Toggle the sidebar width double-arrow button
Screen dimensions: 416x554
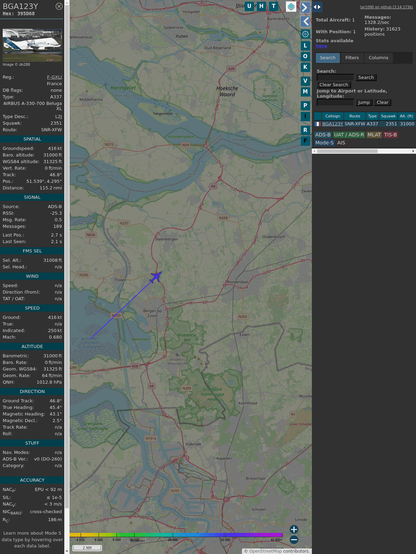(317, 7)
